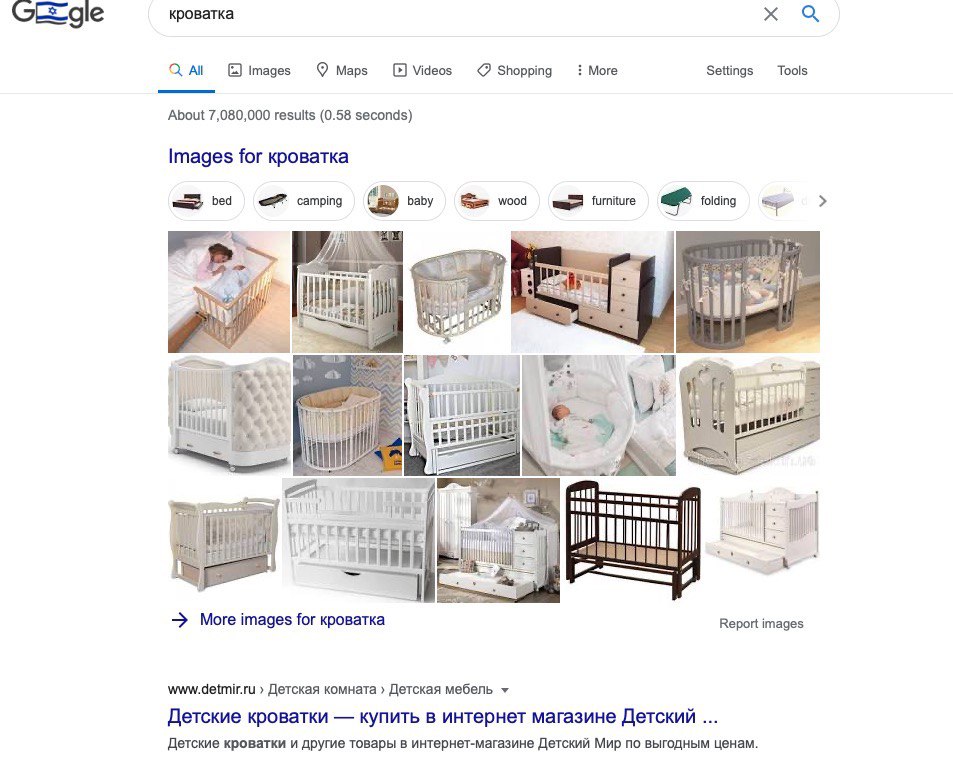Show more filter chips with right chevron

822,201
